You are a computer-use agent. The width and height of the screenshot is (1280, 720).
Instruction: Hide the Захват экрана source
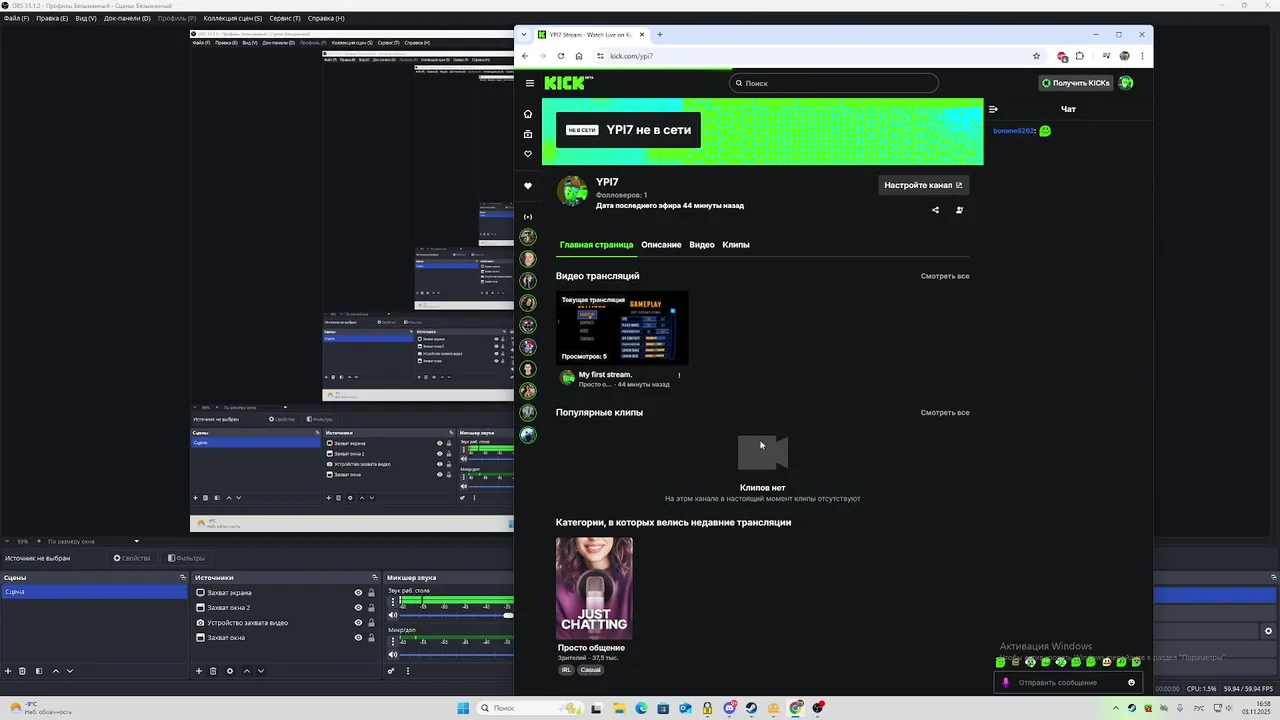(x=358, y=593)
